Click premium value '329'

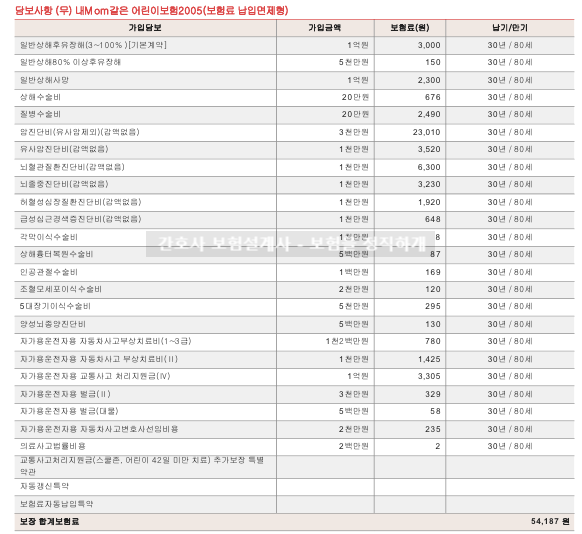[433, 394]
